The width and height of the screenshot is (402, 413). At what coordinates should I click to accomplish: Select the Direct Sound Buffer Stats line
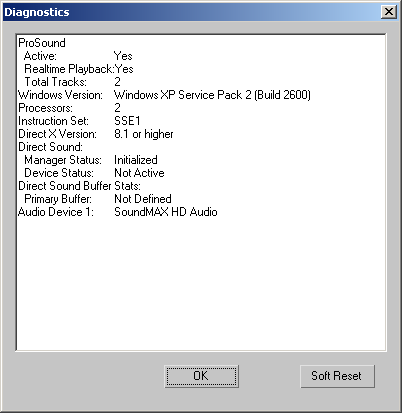pyautogui.click(x=79, y=186)
